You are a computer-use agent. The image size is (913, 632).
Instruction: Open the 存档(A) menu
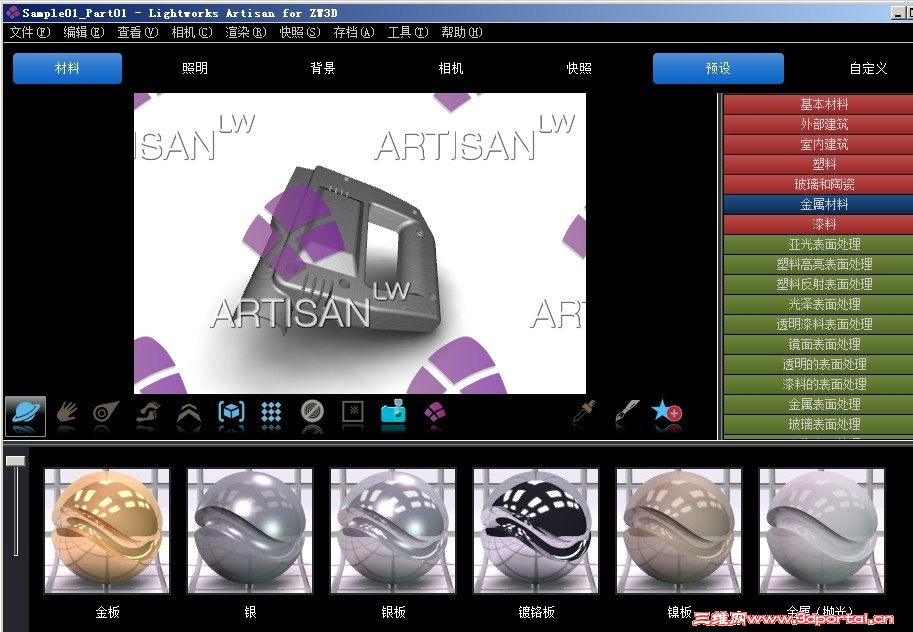coord(354,32)
